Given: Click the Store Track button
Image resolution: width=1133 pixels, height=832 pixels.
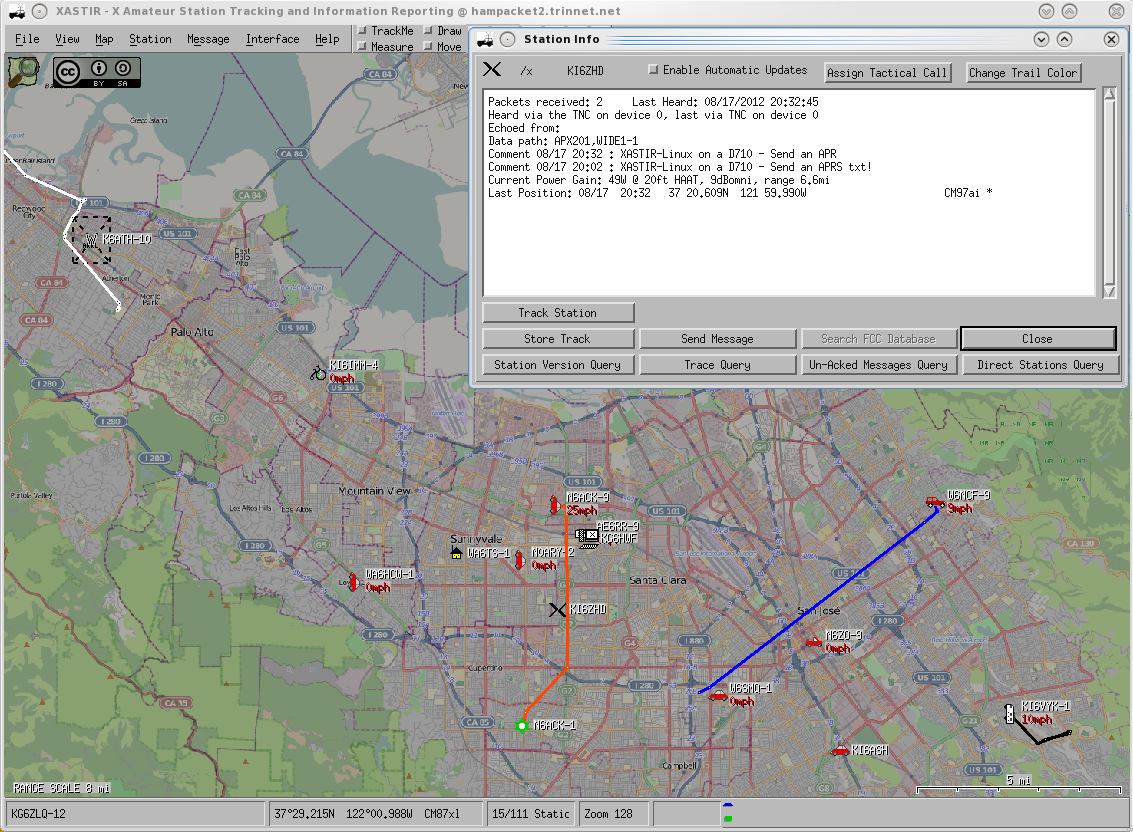Looking at the screenshot, I should pyautogui.click(x=558, y=338).
